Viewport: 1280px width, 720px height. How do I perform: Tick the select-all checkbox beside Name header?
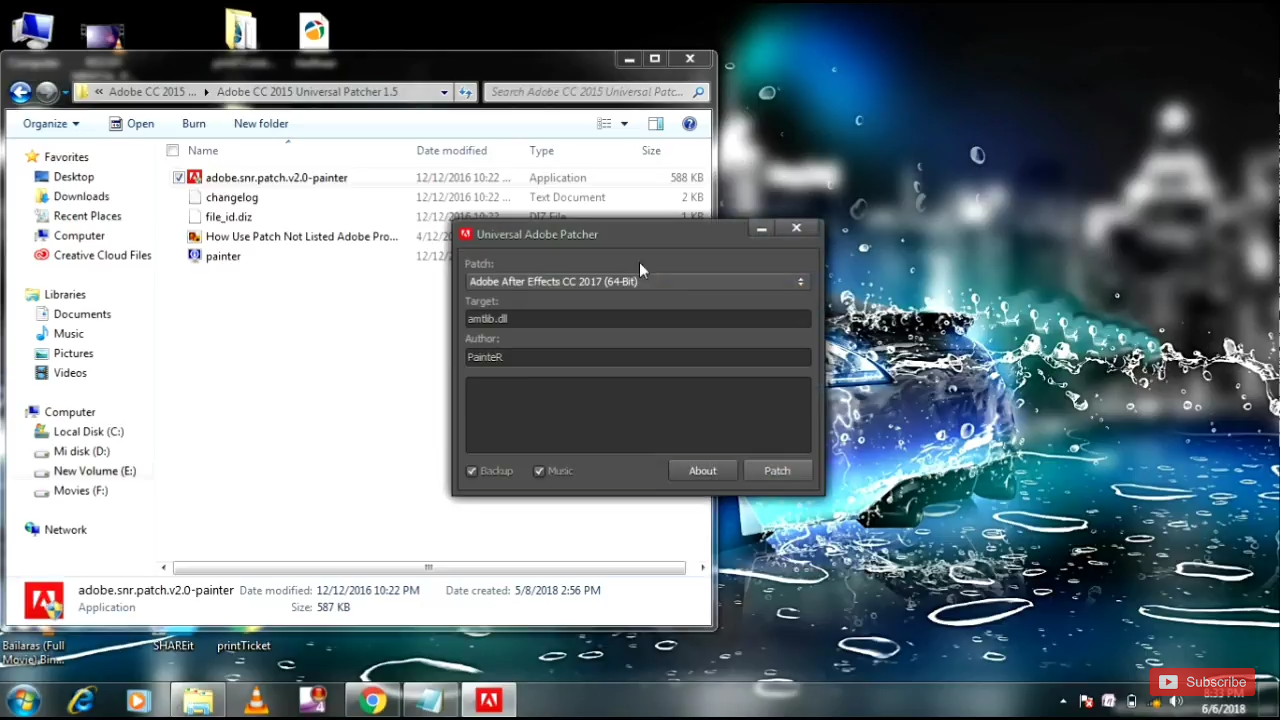tap(173, 151)
